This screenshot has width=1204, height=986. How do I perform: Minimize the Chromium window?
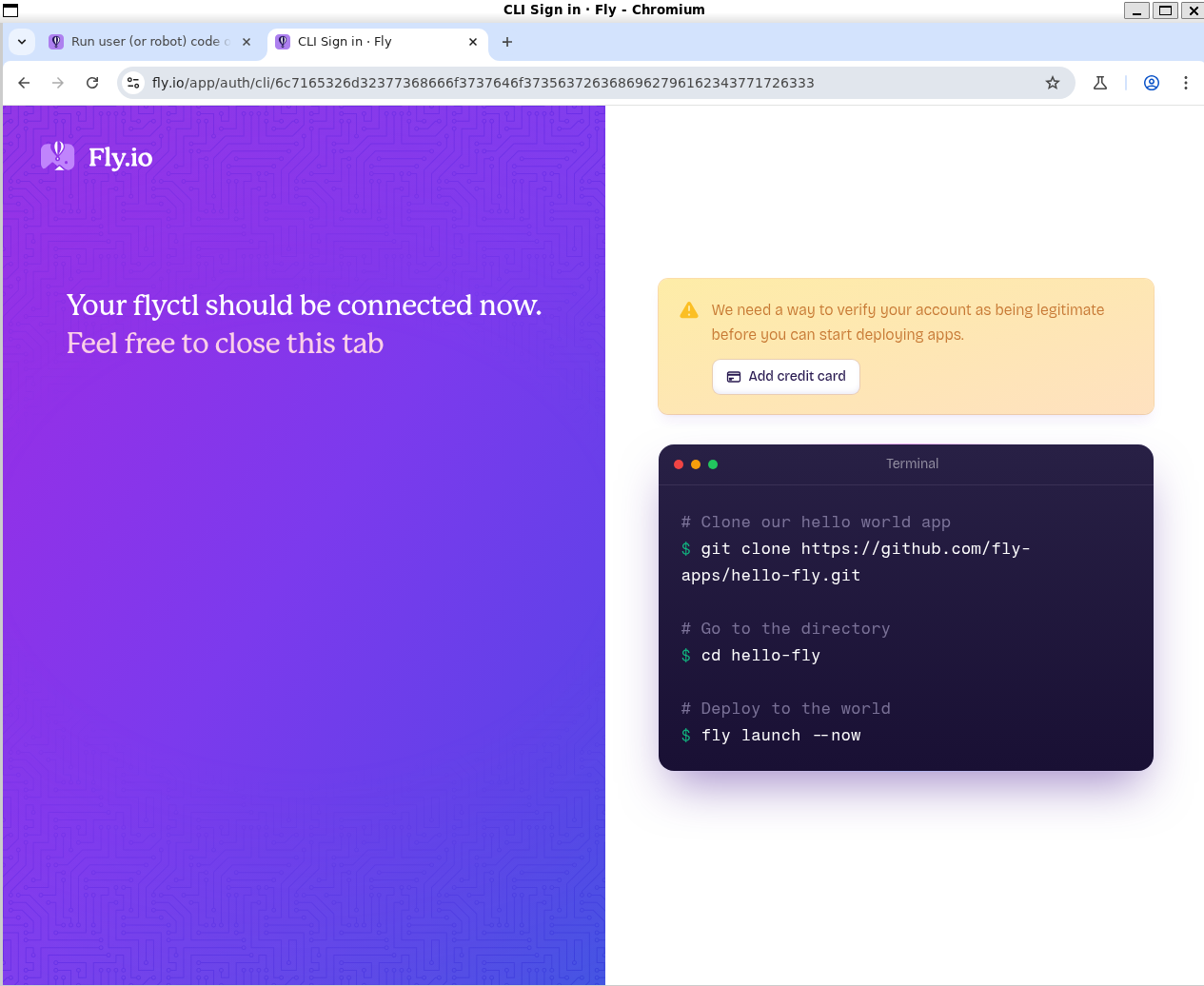(x=1136, y=10)
